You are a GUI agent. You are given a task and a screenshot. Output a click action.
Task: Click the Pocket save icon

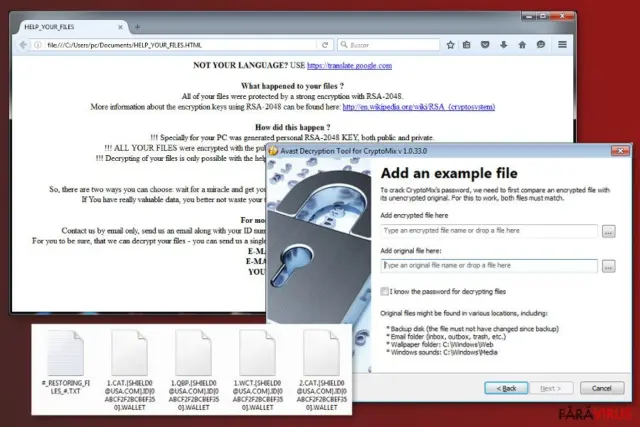click(x=485, y=45)
